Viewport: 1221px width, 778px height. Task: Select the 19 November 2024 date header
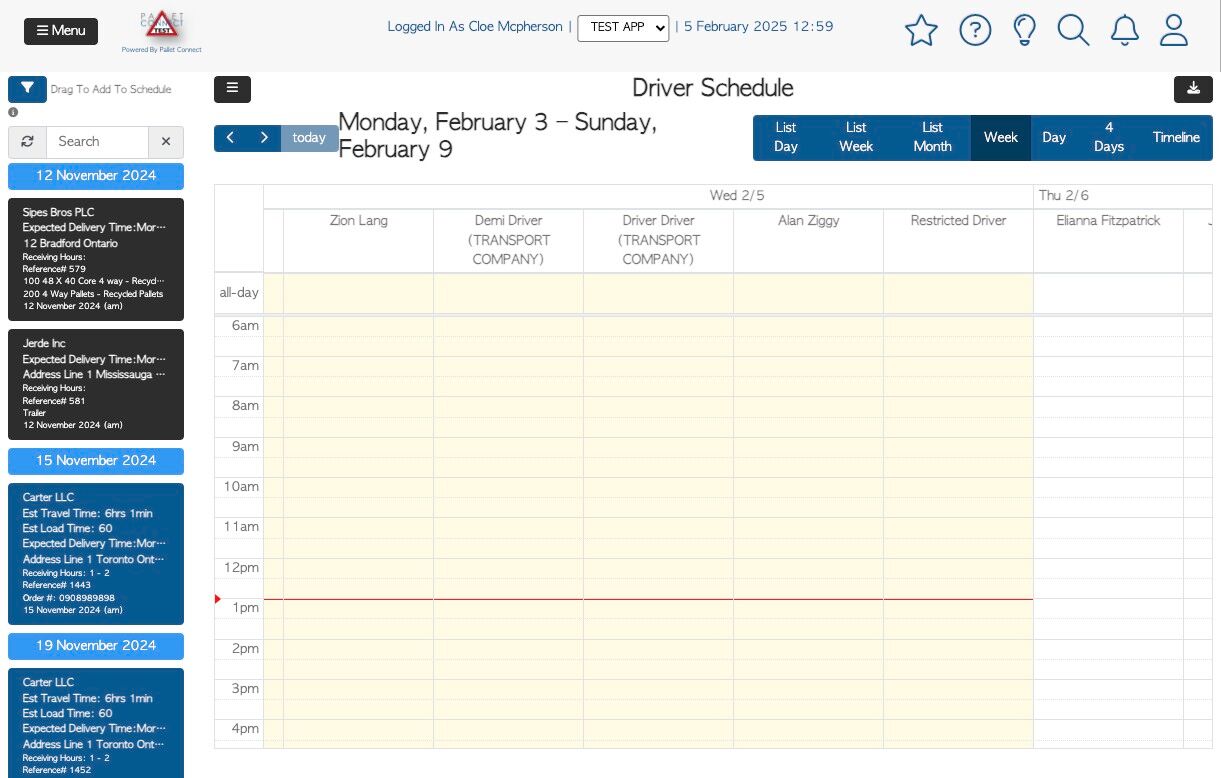point(96,646)
